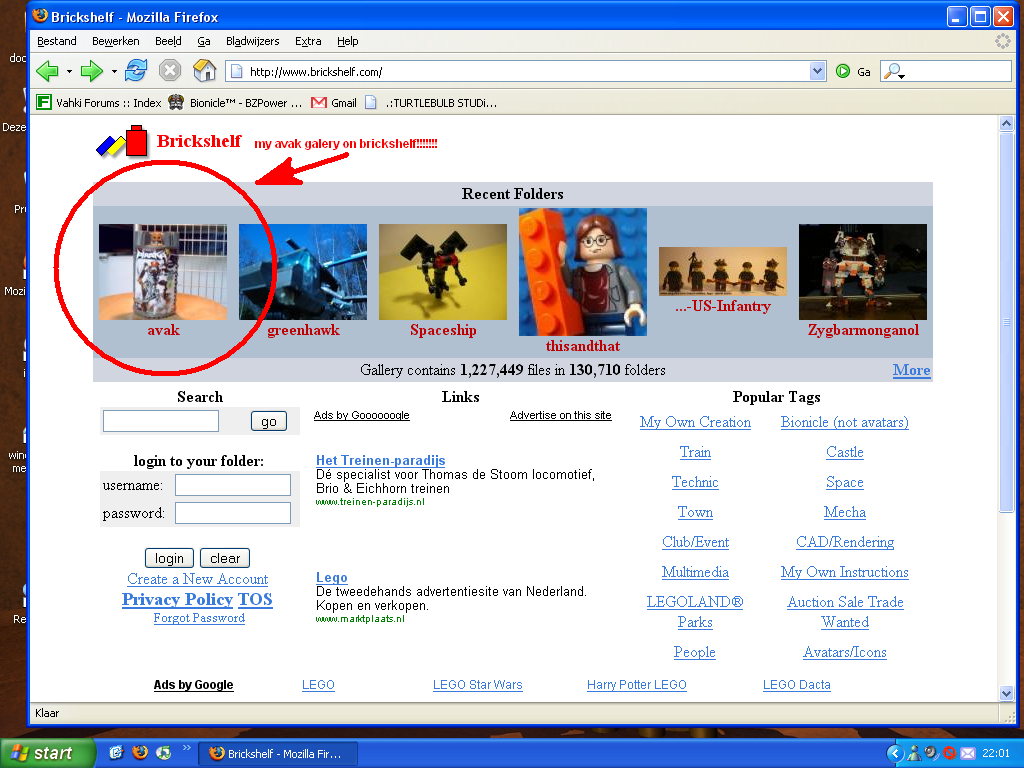The height and width of the screenshot is (768, 1024).
Task: Open the Technic tag
Action: (695, 482)
